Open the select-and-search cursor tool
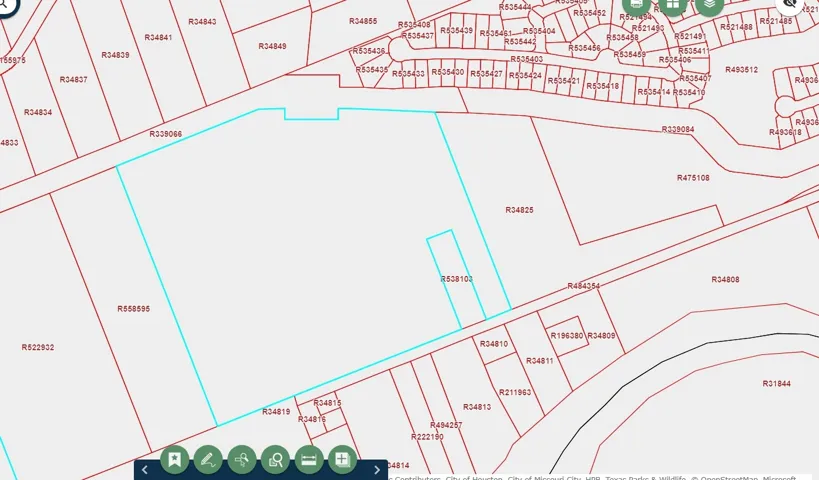Image resolution: width=819 pixels, height=480 pixels. coord(242,460)
